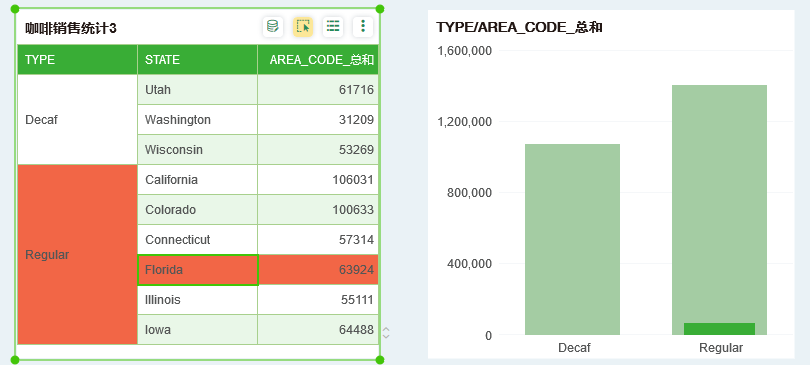Screen dimensions: 810x365
Task: Click the dark green highlighted Regular segment
Action: click(x=720, y=329)
